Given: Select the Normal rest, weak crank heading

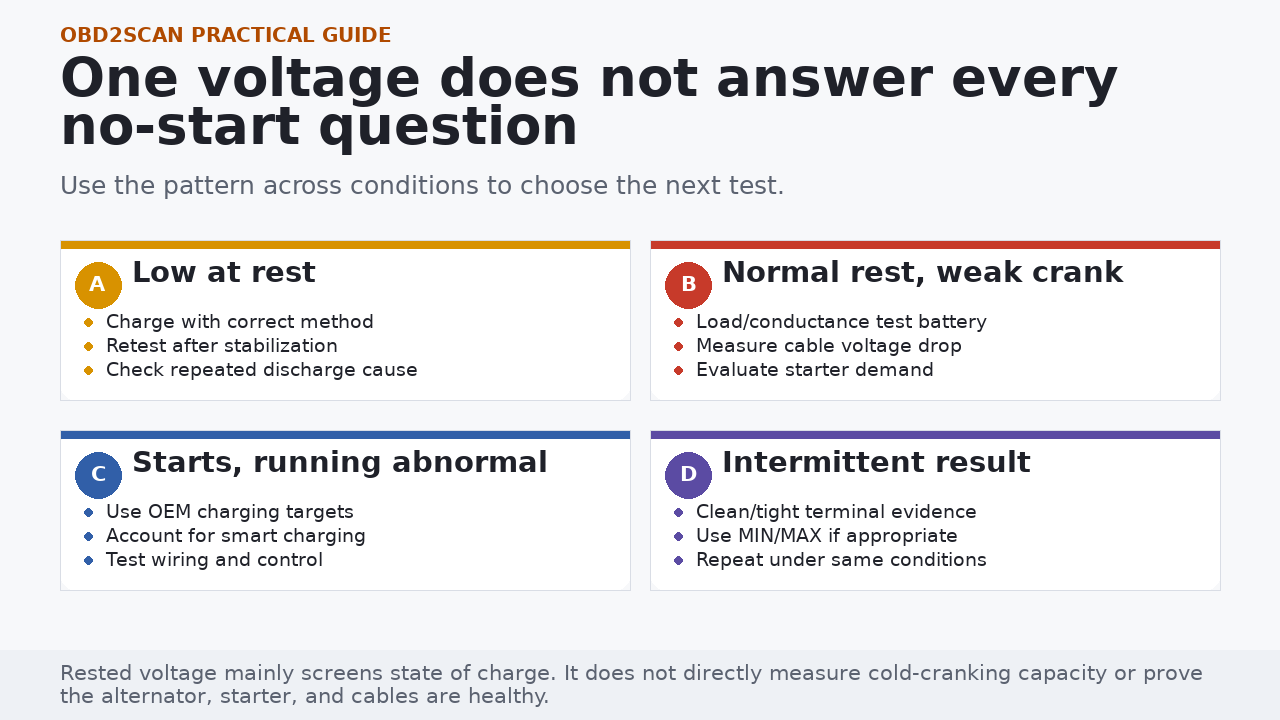Looking at the screenshot, I should [922, 272].
